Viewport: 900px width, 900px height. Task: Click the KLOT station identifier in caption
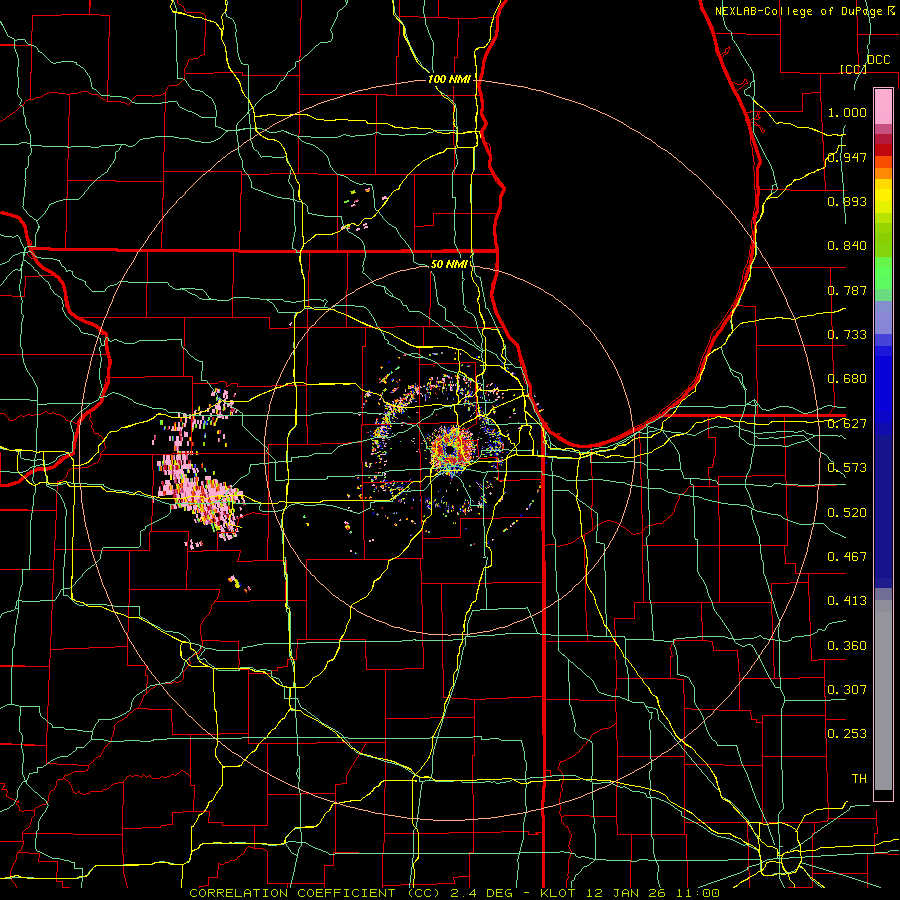[x=560, y=893]
